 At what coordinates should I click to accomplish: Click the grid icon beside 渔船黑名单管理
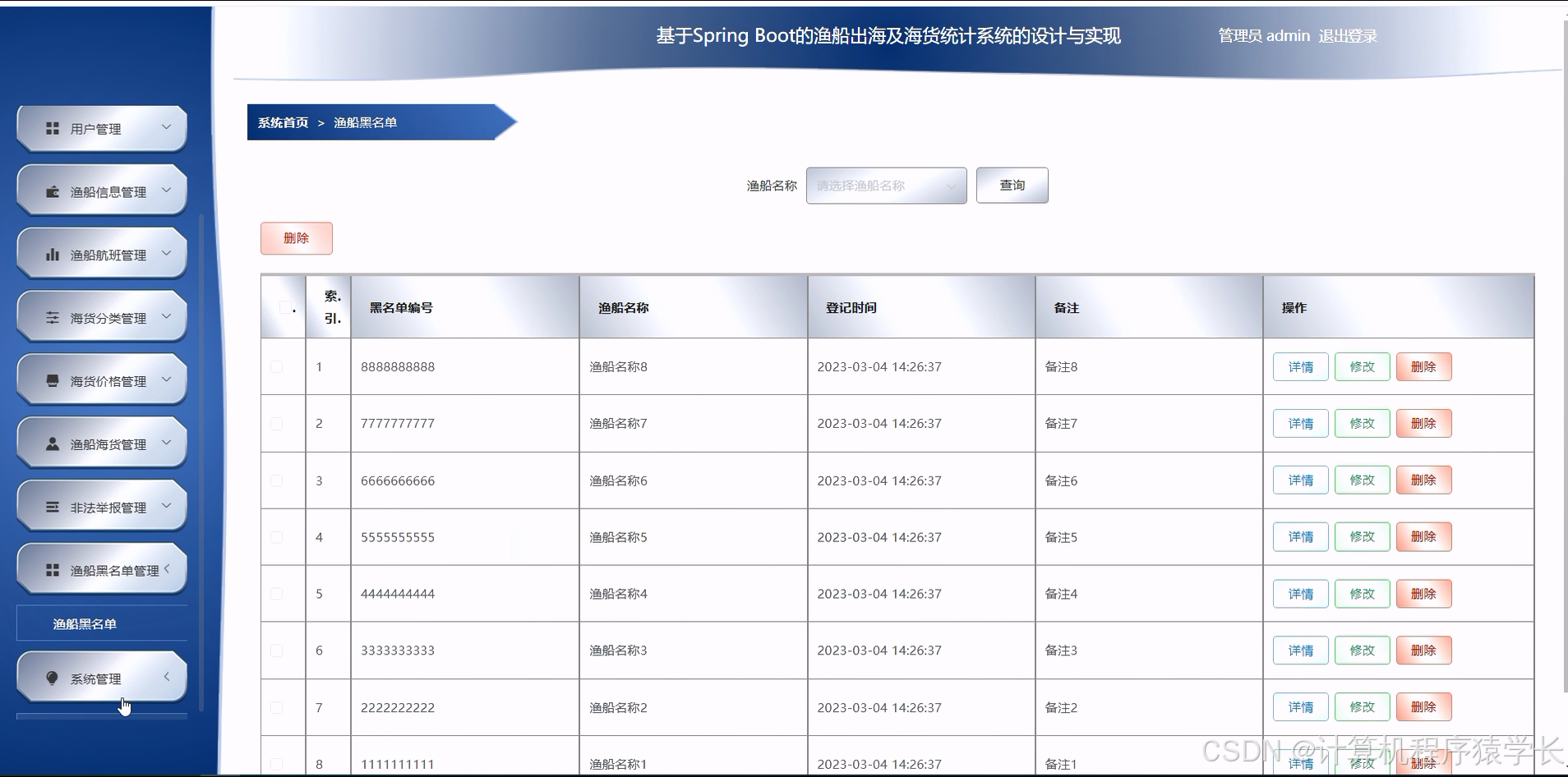[x=53, y=570]
